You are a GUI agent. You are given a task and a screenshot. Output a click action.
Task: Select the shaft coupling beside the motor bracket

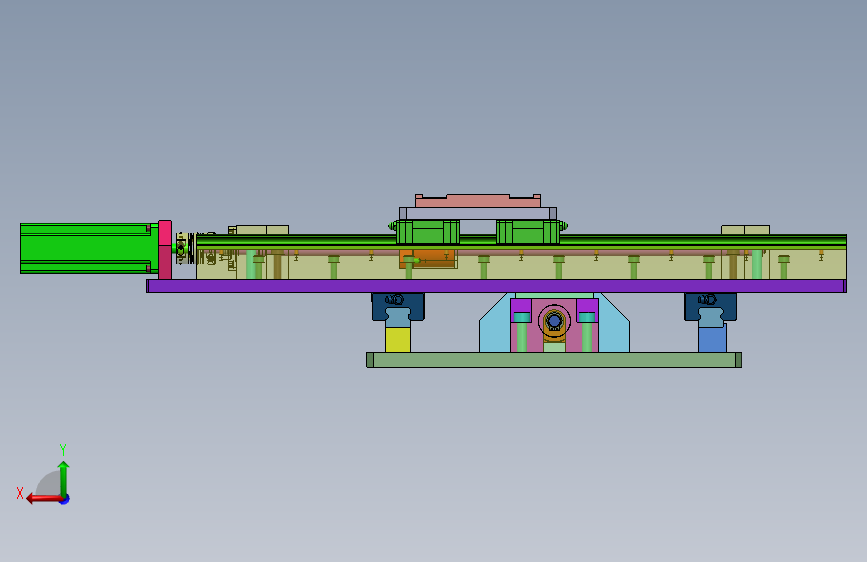point(185,249)
